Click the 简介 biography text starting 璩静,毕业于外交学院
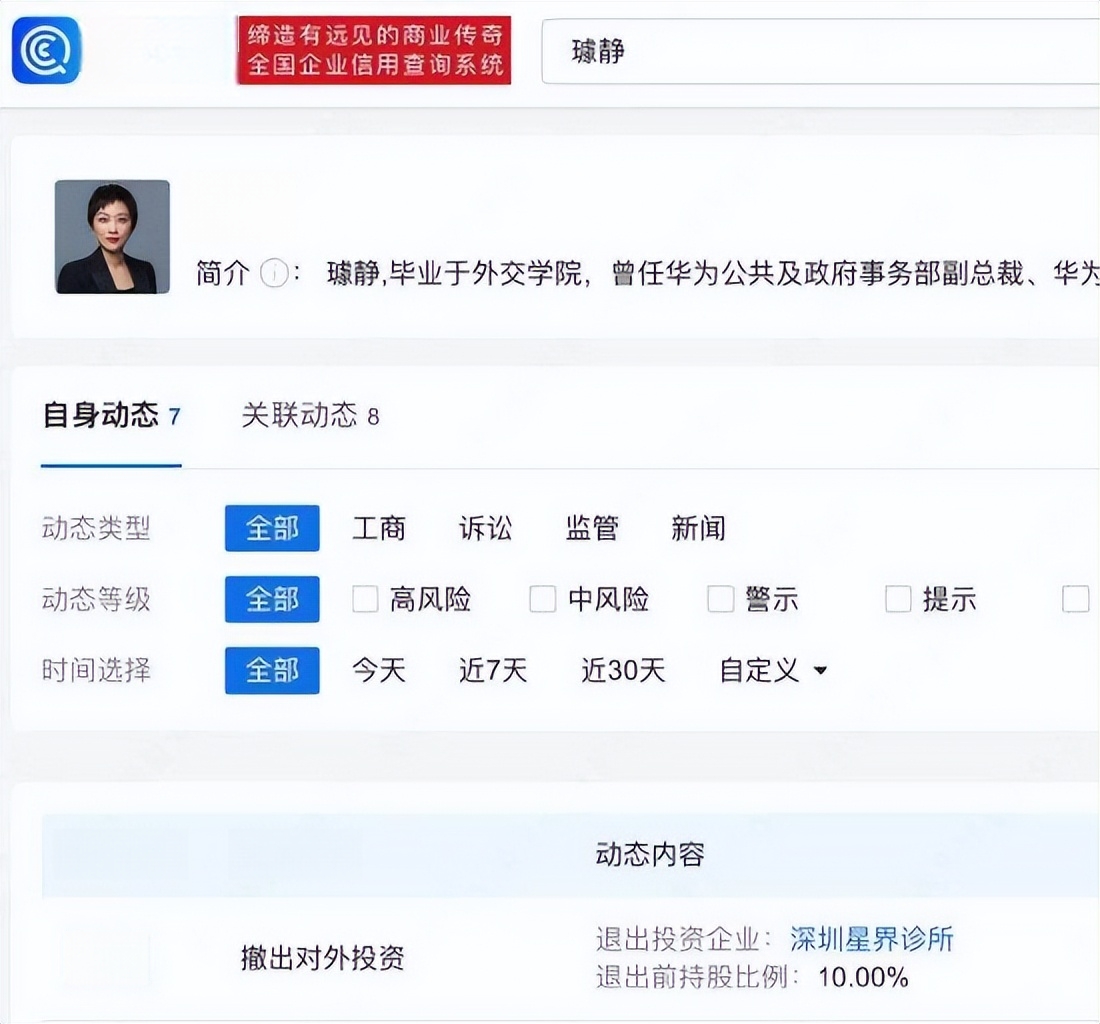This screenshot has width=1100, height=1024. 713,274
